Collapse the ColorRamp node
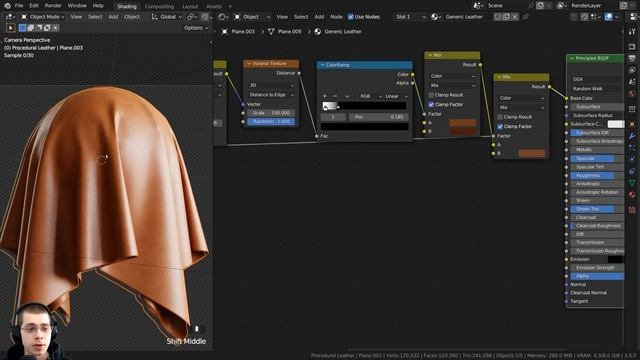Image resolution: width=640 pixels, height=360 pixels. coord(322,65)
